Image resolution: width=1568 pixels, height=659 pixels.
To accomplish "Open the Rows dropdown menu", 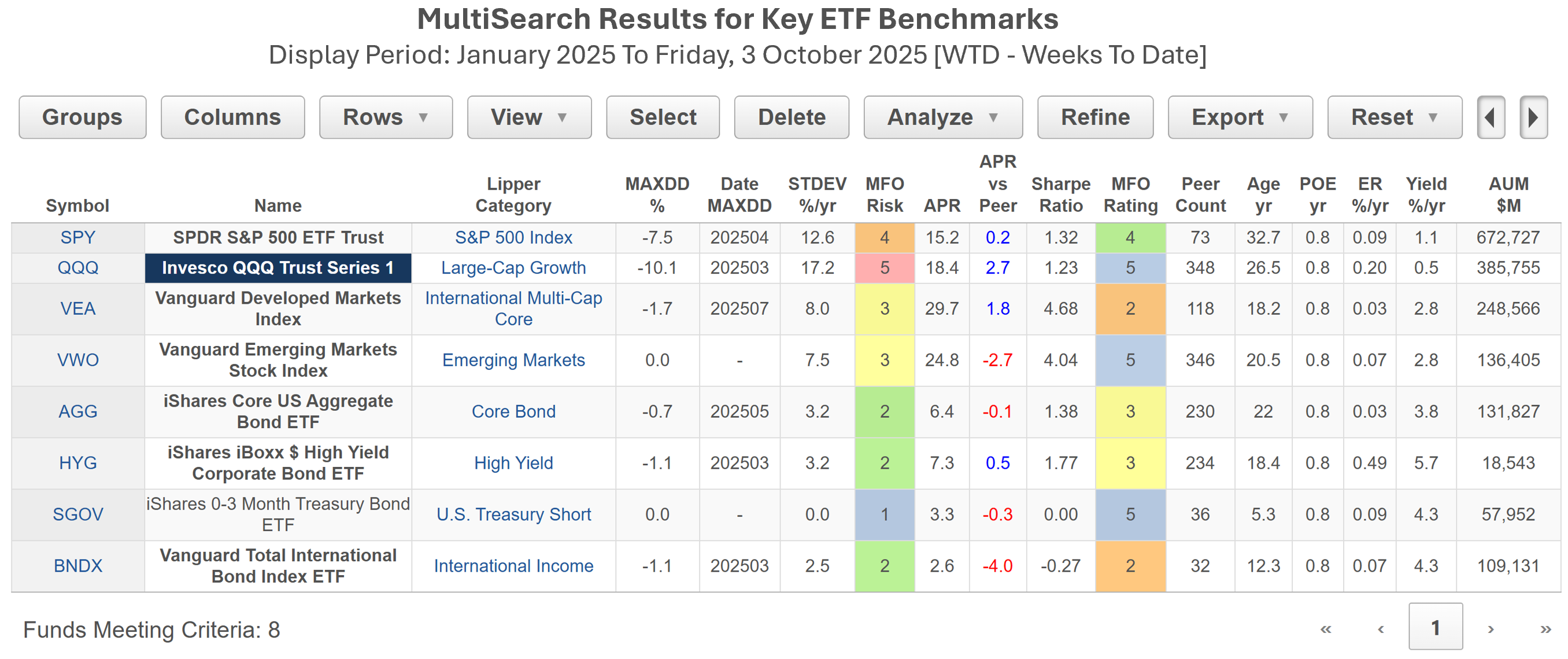I will 385,117.
